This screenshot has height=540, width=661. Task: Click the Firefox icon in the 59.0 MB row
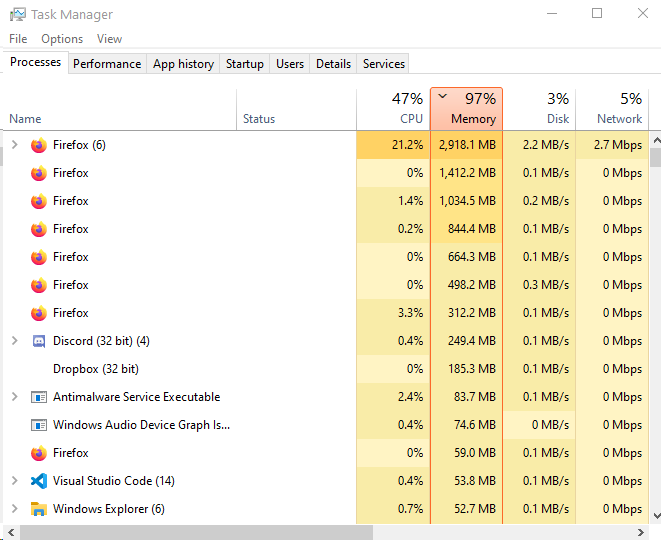point(39,453)
